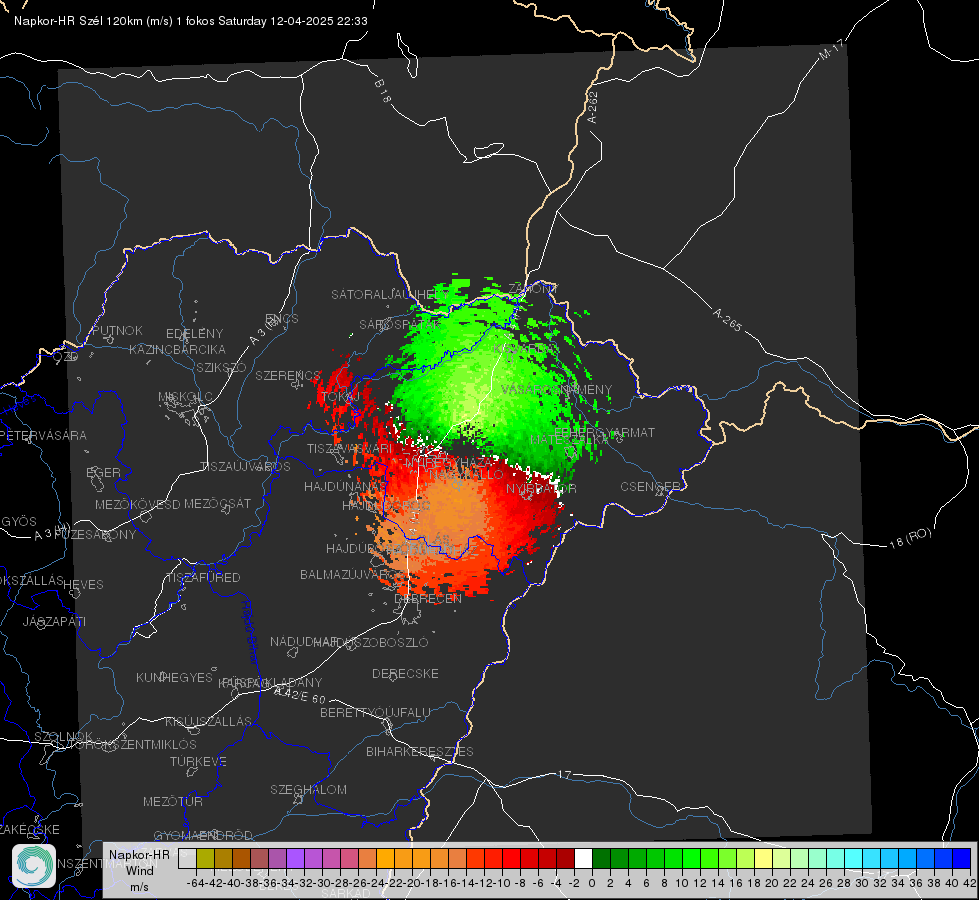Viewport: 979px width, 900px height.
Task: Click the EDELENY city label
Action: pyautogui.click(x=194, y=334)
